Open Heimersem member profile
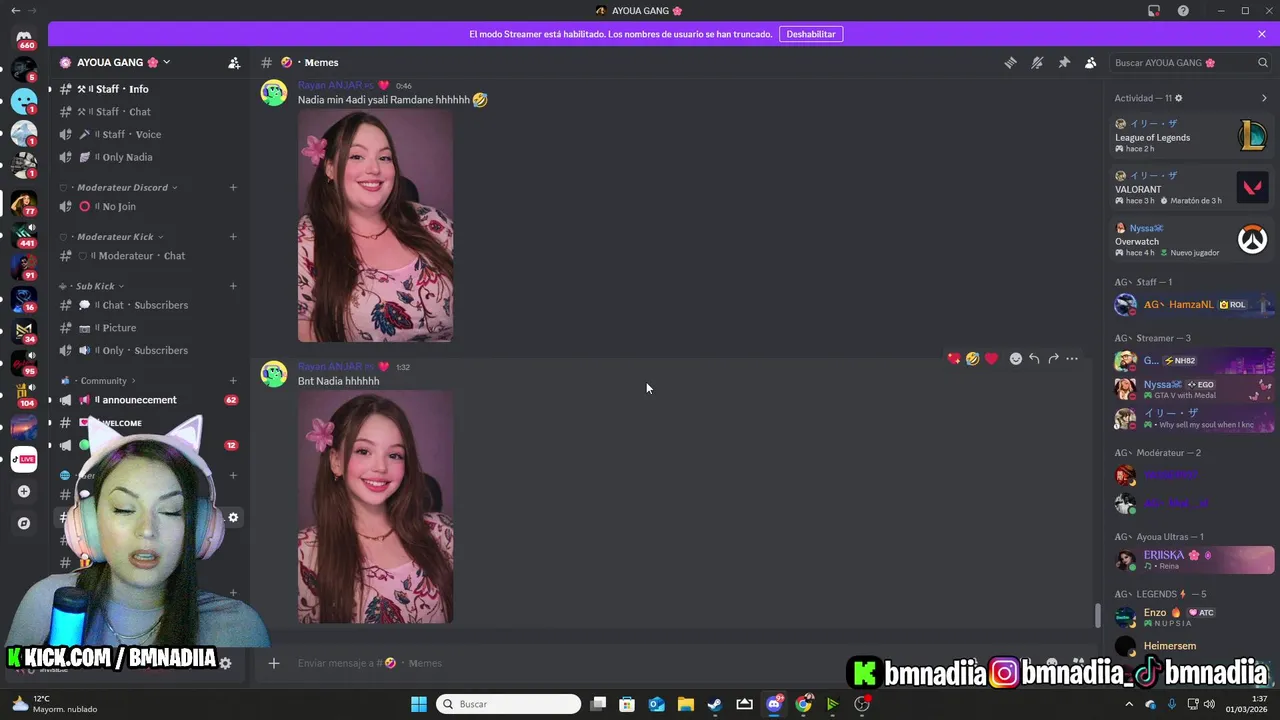 click(x=1194, y=646)
